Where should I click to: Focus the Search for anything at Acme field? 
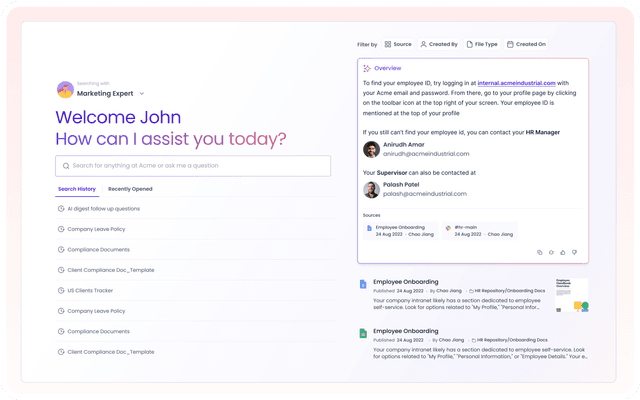[193, 166]
